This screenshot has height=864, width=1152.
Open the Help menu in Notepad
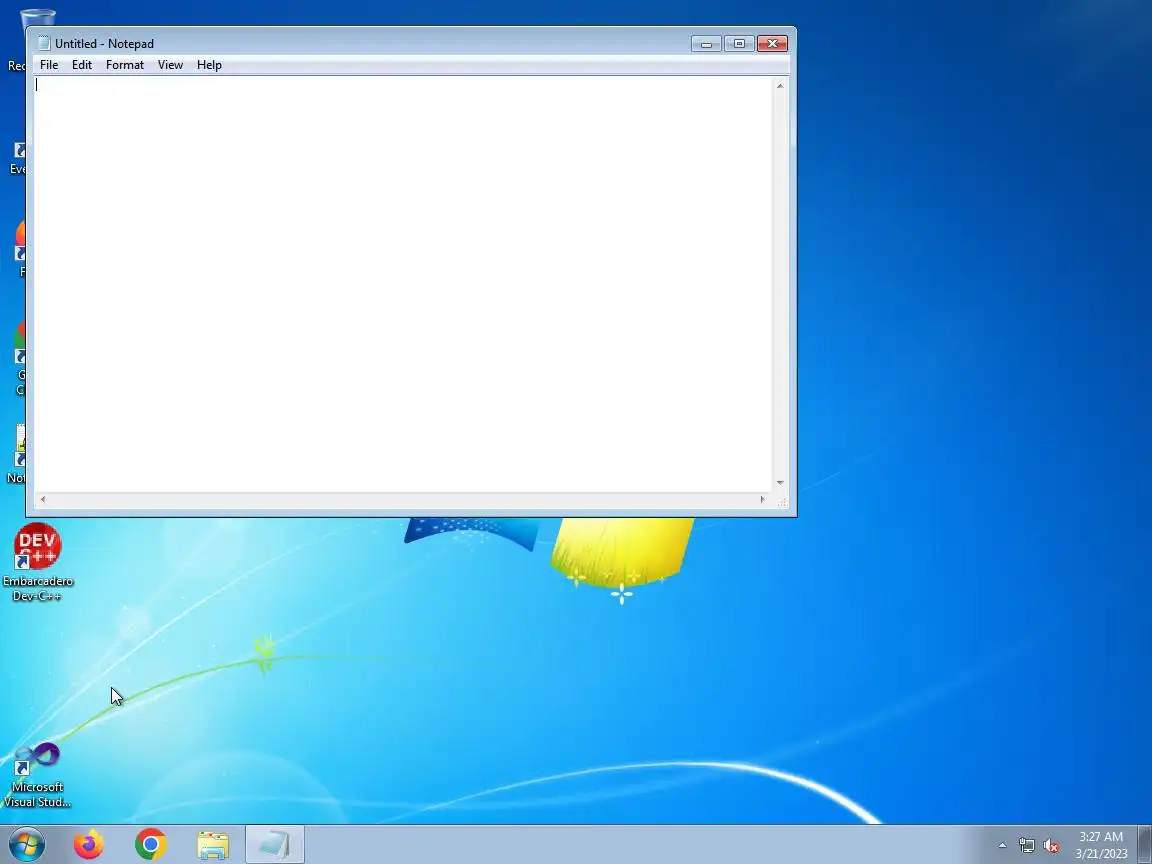(x=209, y=65)
